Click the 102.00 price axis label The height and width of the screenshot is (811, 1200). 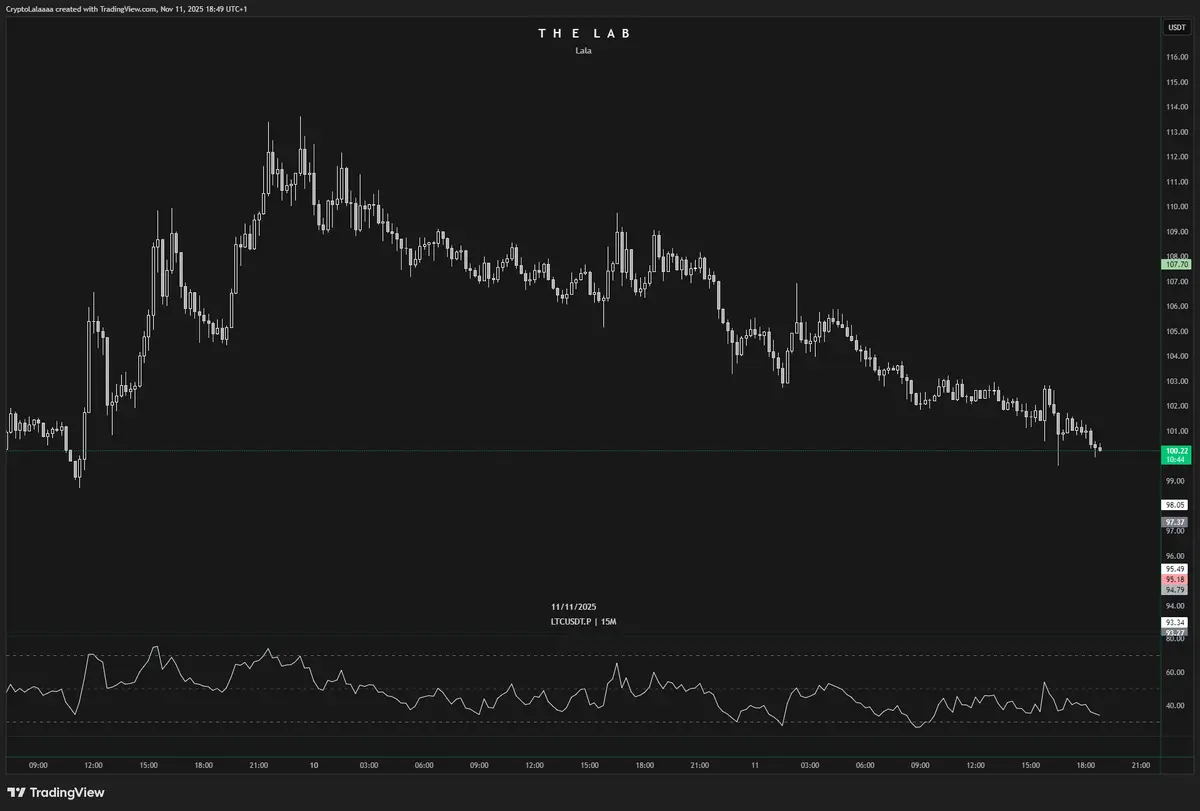1176,406
